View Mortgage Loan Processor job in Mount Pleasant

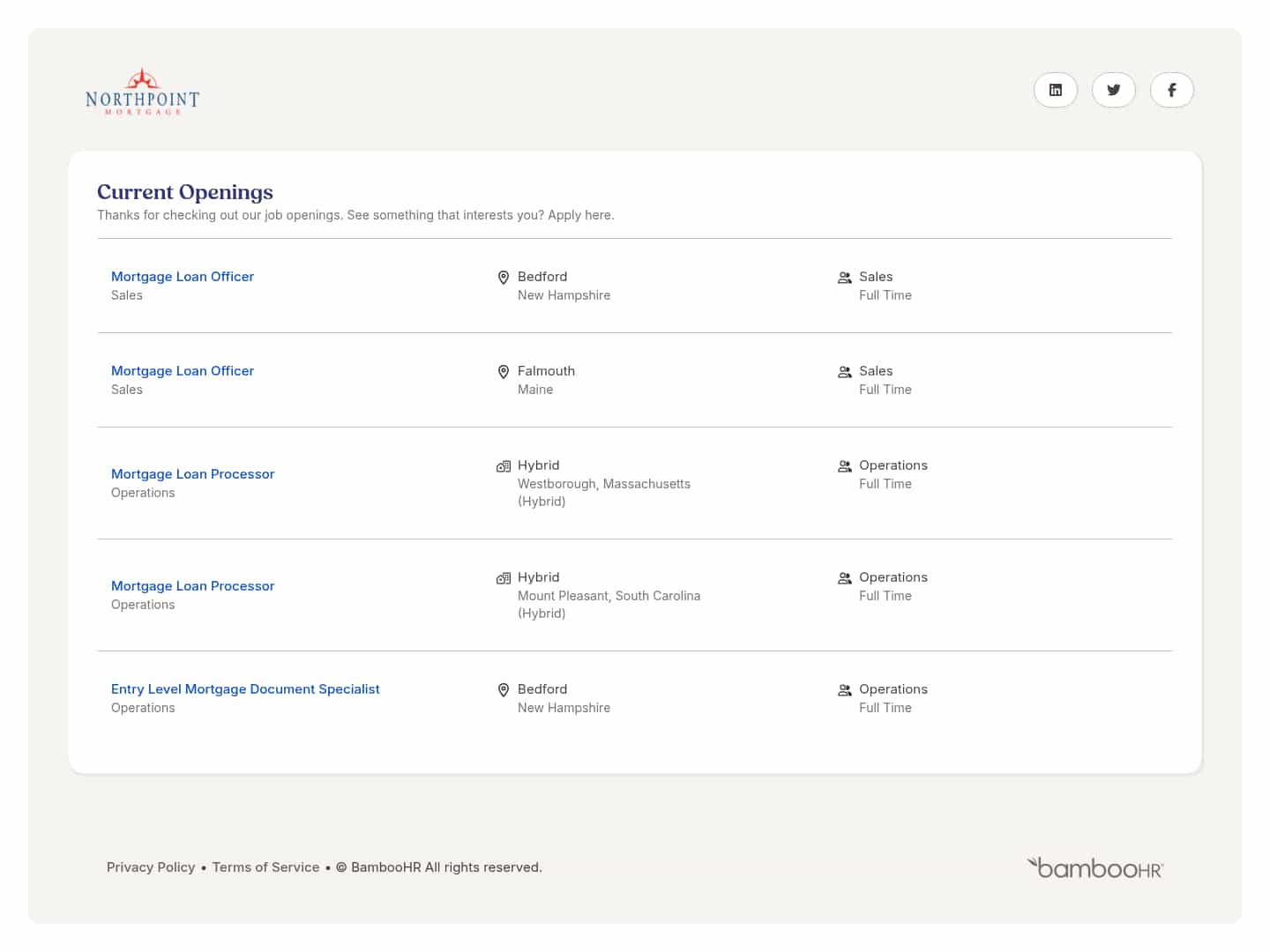click(x=192, y=586)
